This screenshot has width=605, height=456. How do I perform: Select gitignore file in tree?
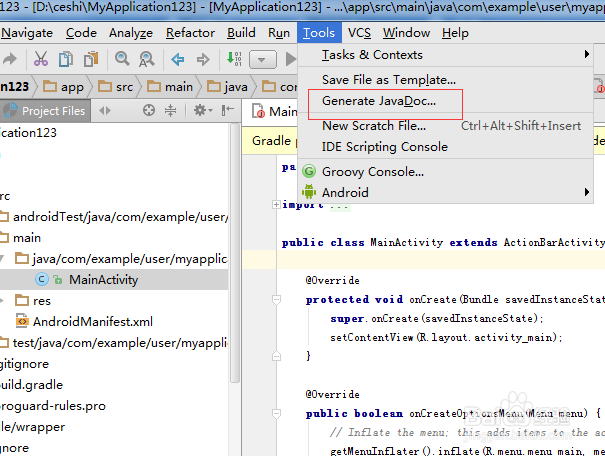pos(24,364)
